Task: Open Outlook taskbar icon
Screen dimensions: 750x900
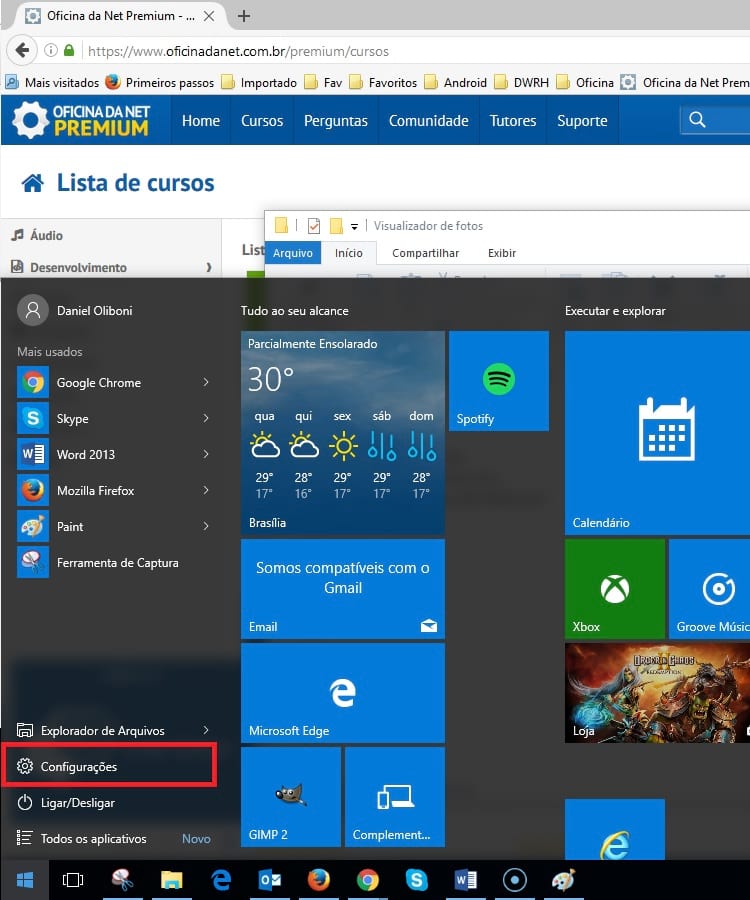Action: pos(270,879)
